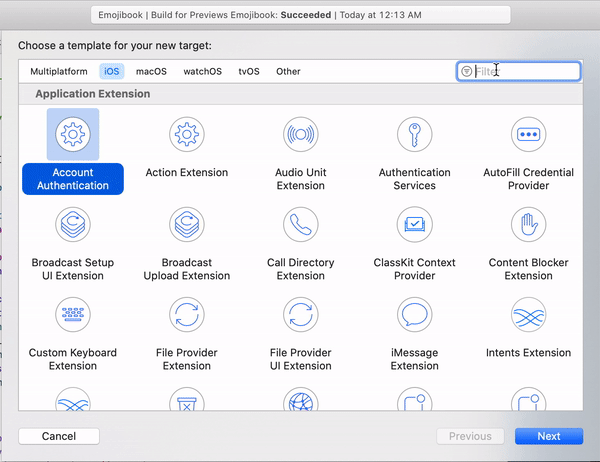Click the Audio Unit Extension label
The image size is (600, 462).
(301, 179)
